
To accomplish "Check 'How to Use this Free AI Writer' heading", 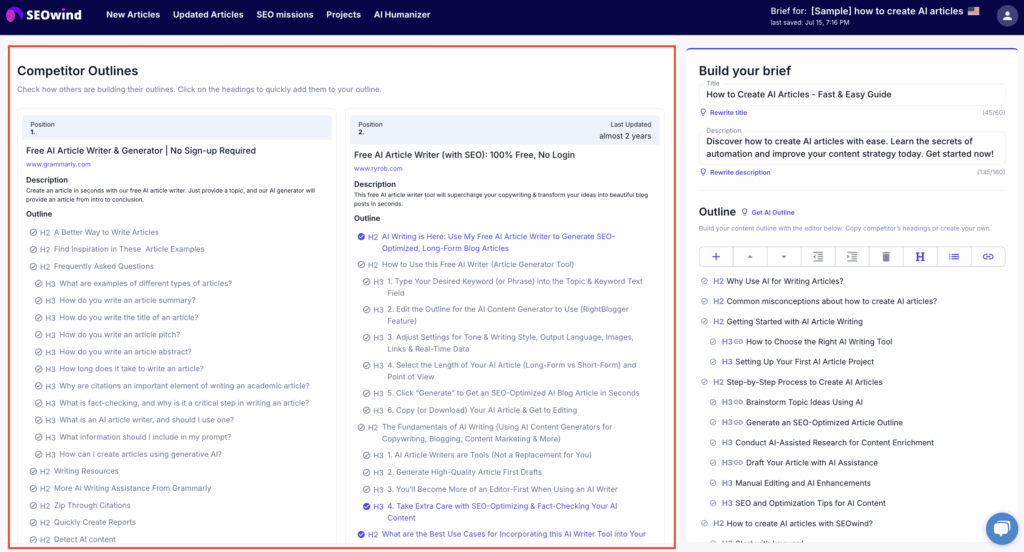I will coord(361,265).
